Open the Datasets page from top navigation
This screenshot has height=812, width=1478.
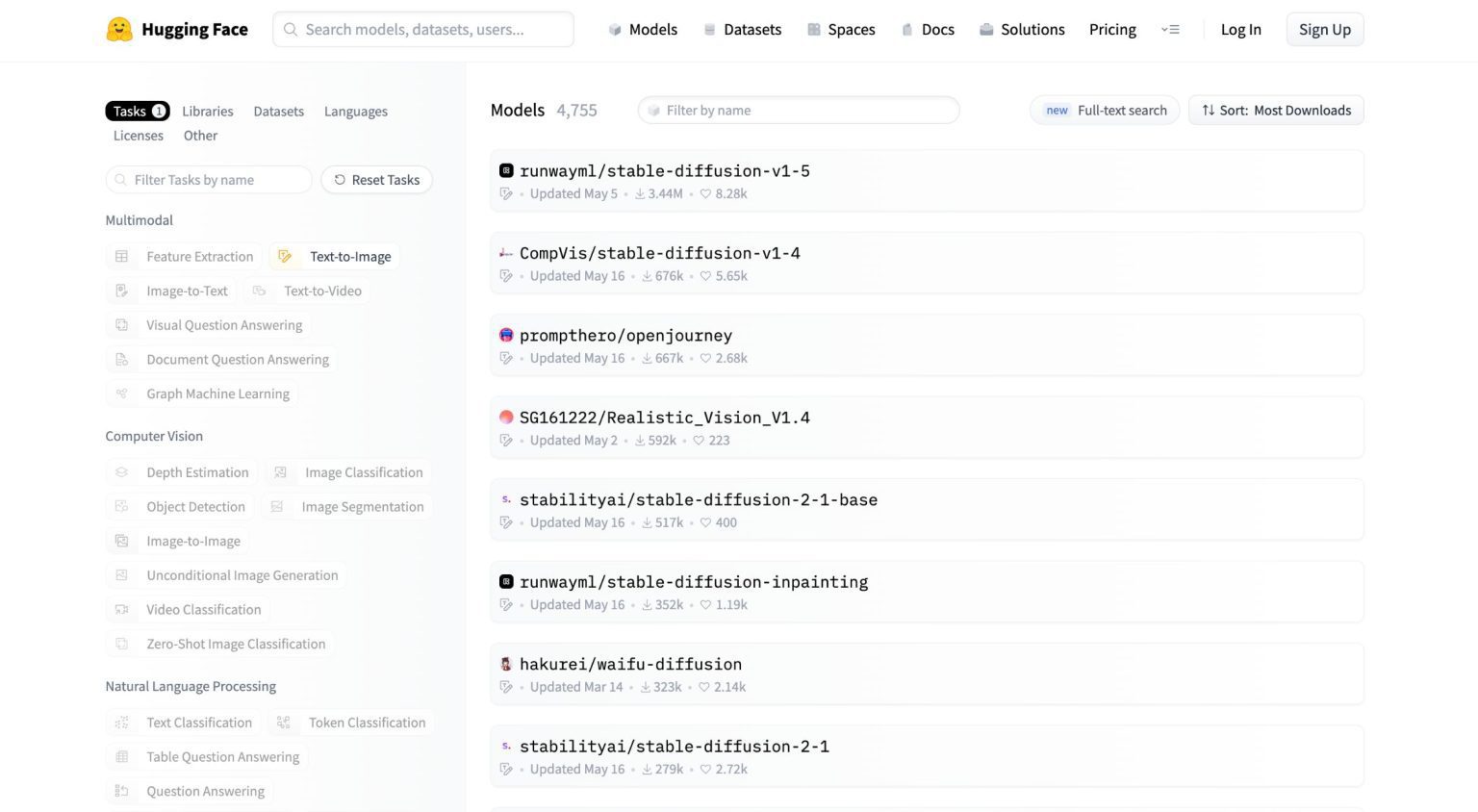click(742, 30)
